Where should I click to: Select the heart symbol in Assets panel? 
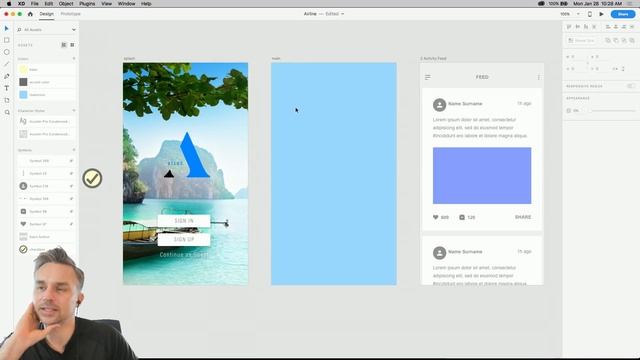[x=23, y=224]
